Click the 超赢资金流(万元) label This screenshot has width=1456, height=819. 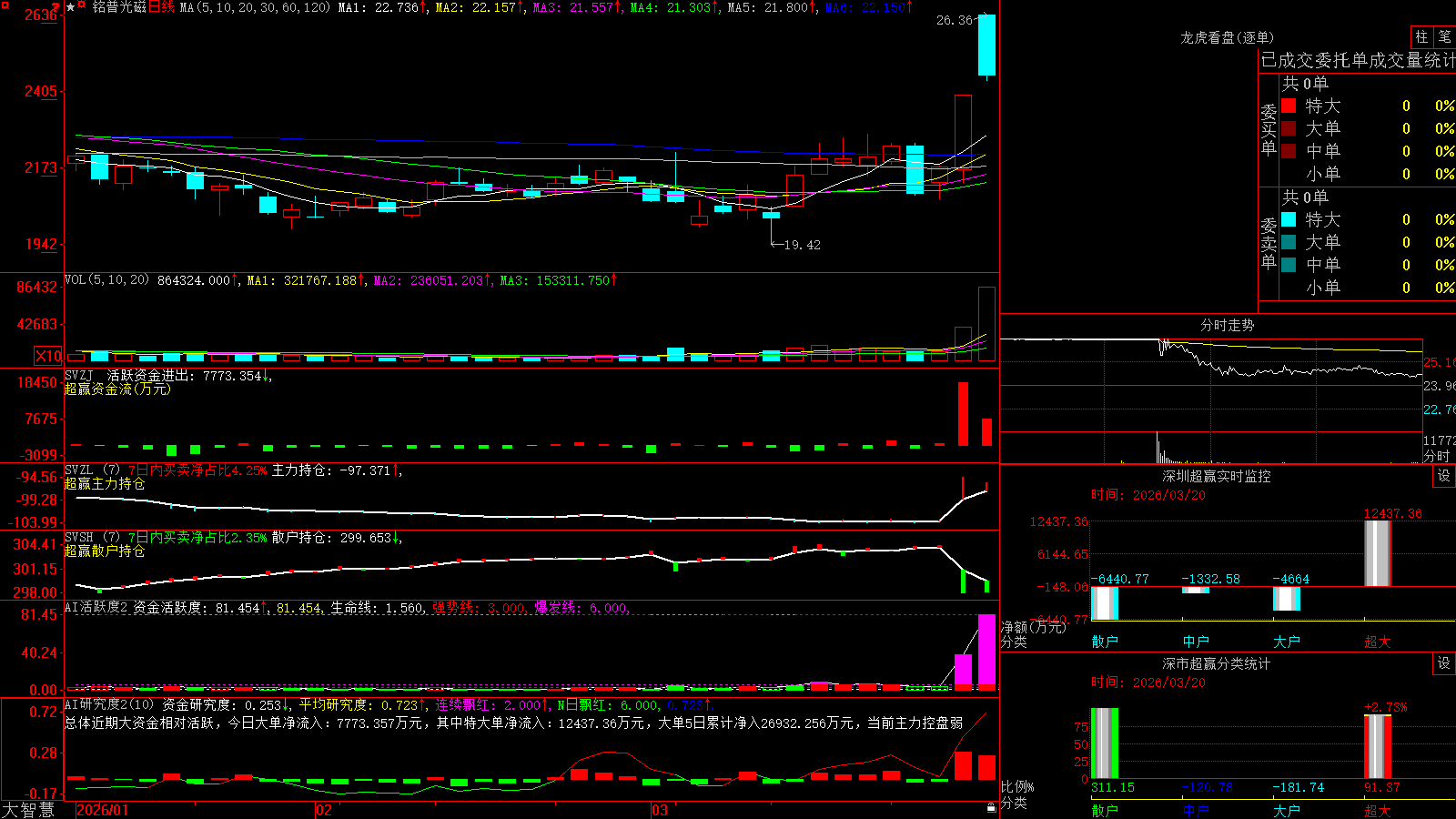tap(117, 389)
